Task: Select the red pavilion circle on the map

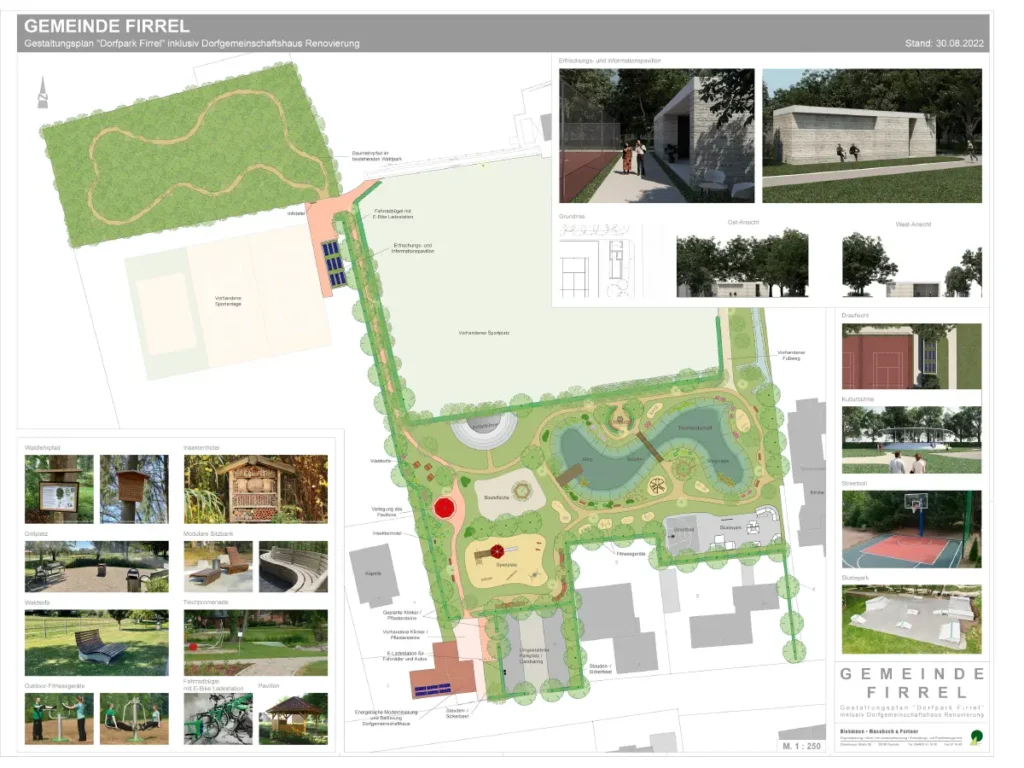Action: pyautogui.click(x=444, y=508)
